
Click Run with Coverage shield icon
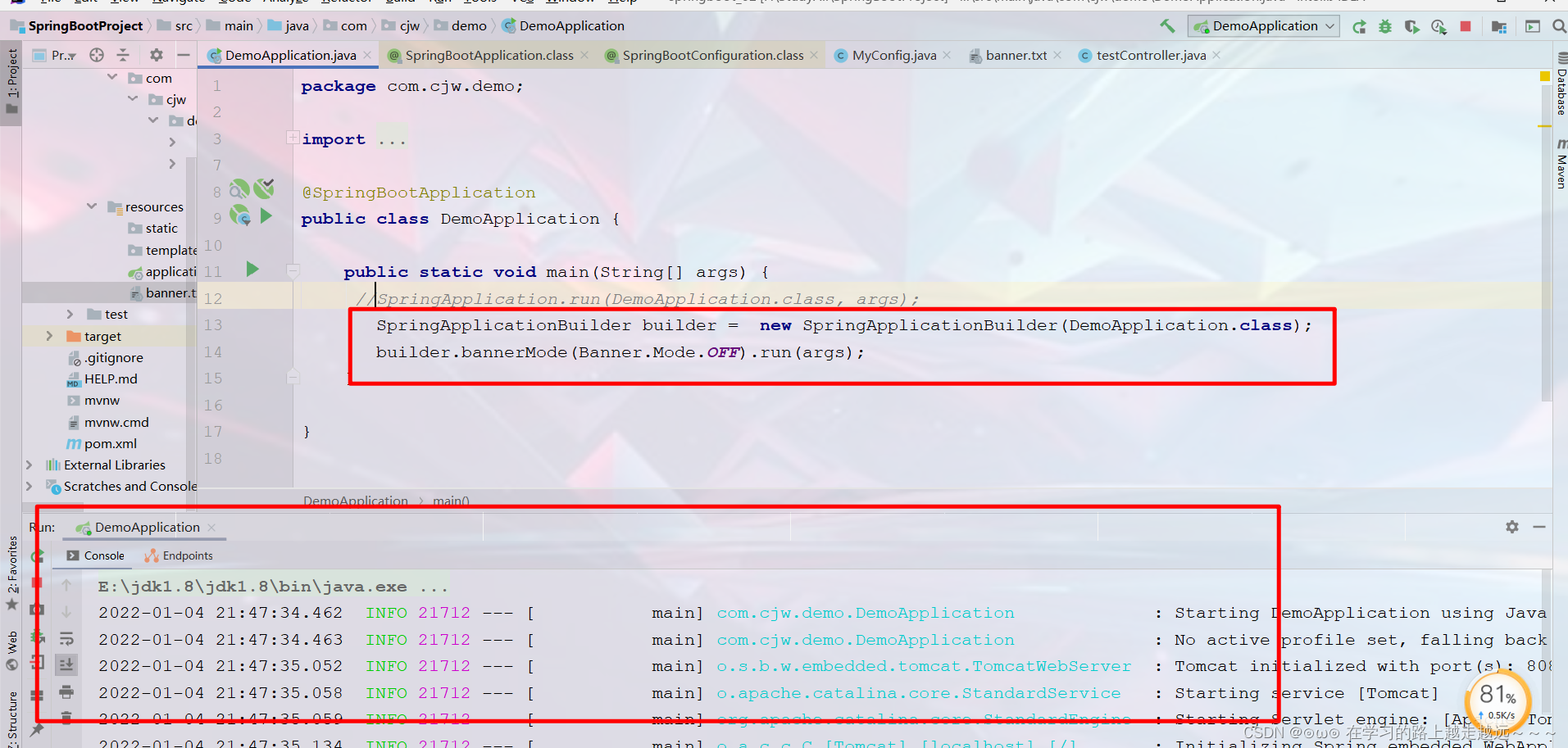1411,26
